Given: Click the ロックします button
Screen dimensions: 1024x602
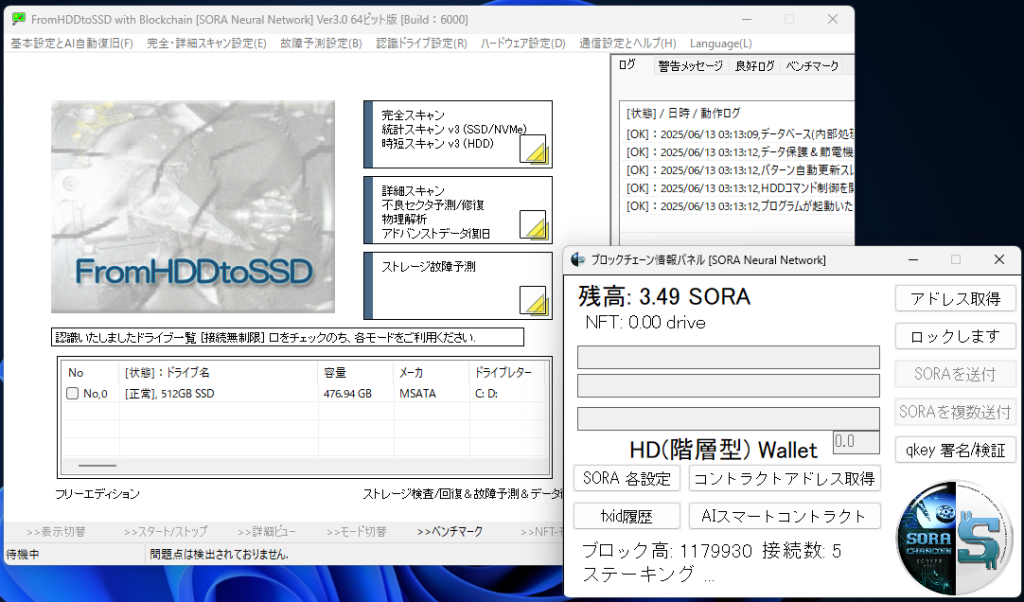Looking at the screenshot, I should point(955,336).
